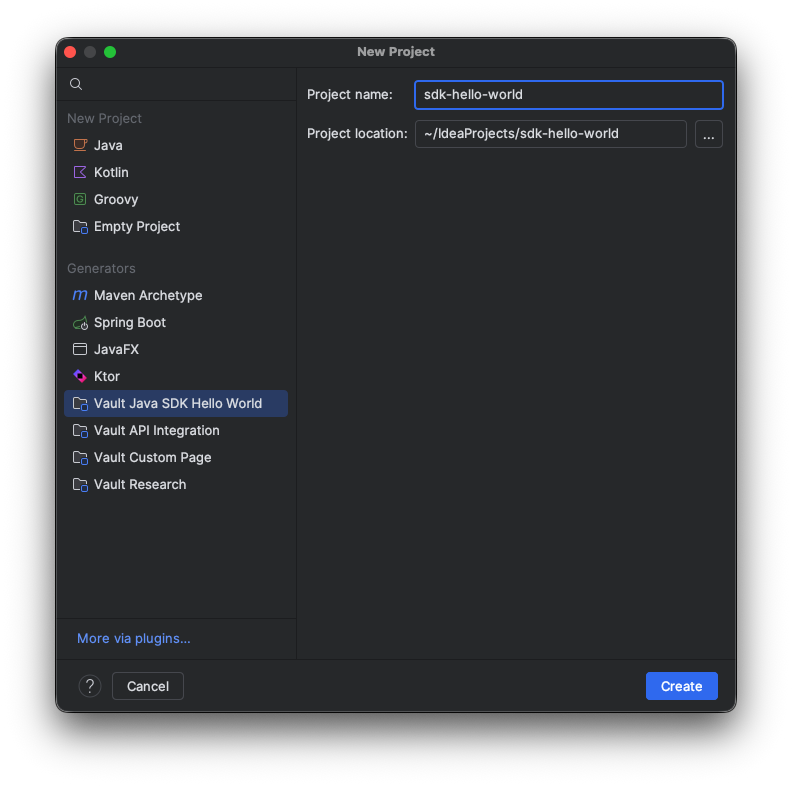
Task: Click the Java coffee cup icon
Action: 80,145
